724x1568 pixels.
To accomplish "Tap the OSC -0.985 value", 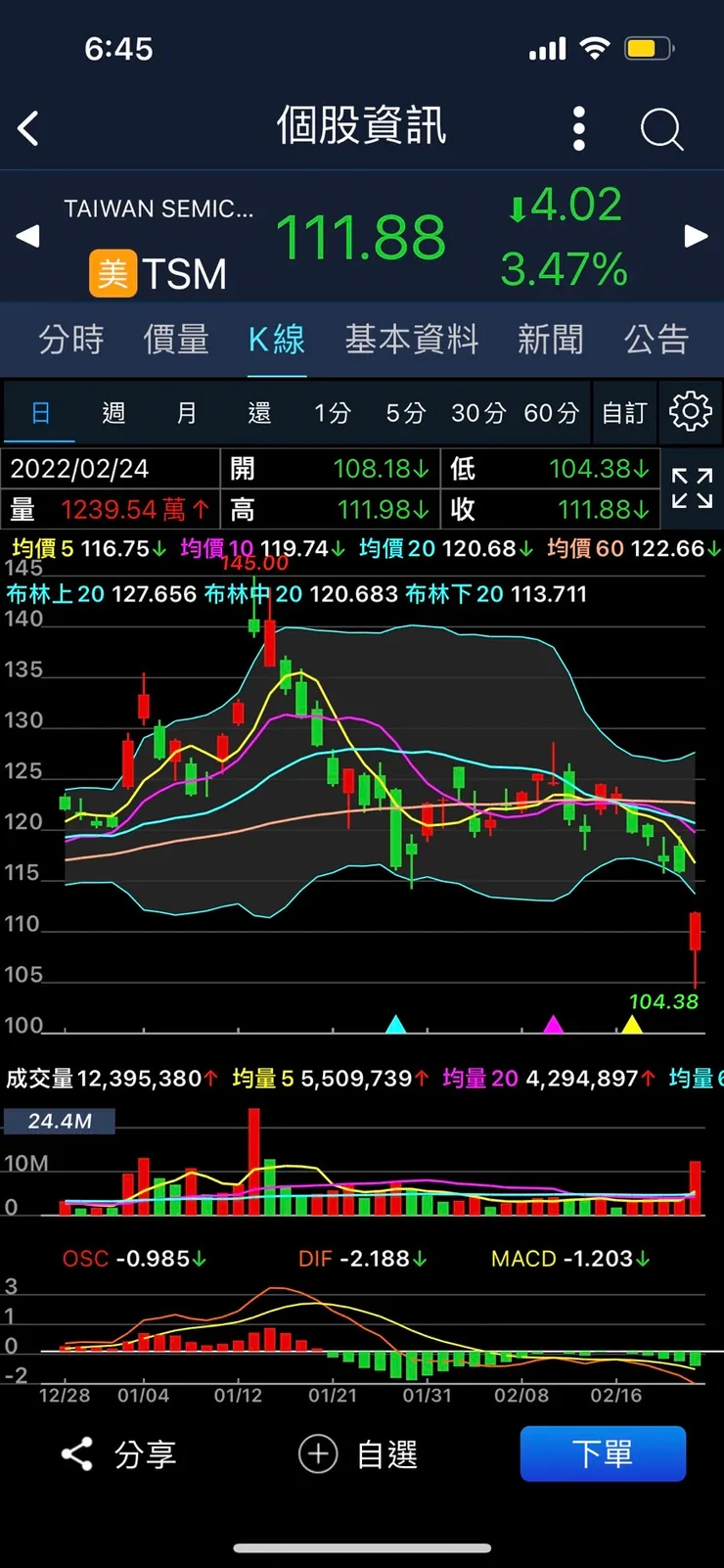I will (x=135, y=1259).
